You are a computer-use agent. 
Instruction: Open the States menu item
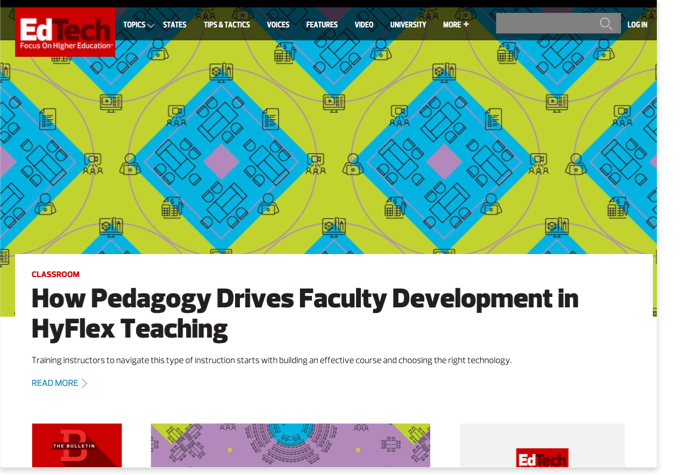(175, 25)
